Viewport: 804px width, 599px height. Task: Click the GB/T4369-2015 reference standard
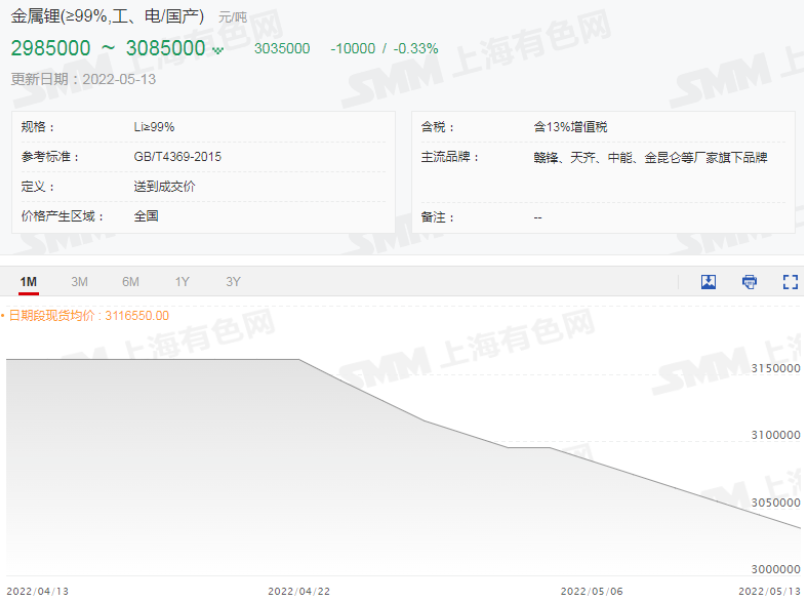177,157
